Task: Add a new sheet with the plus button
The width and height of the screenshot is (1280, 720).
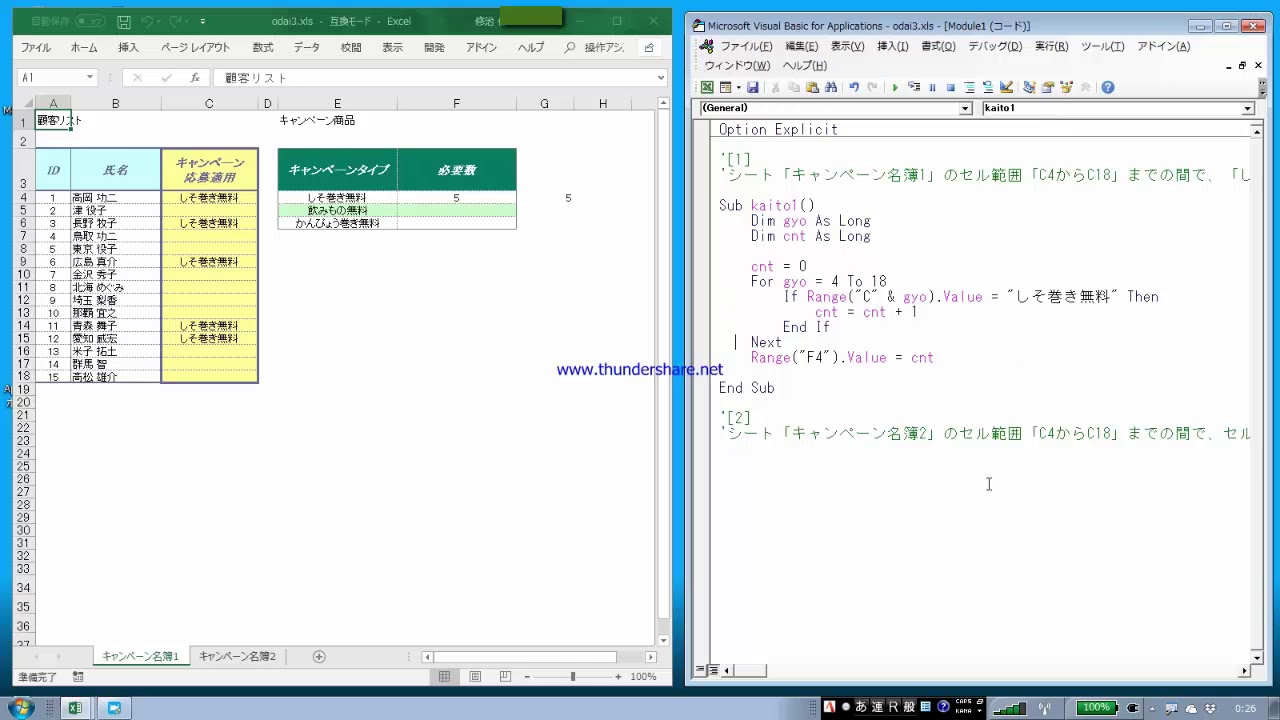Action: (x=319, y=657)
